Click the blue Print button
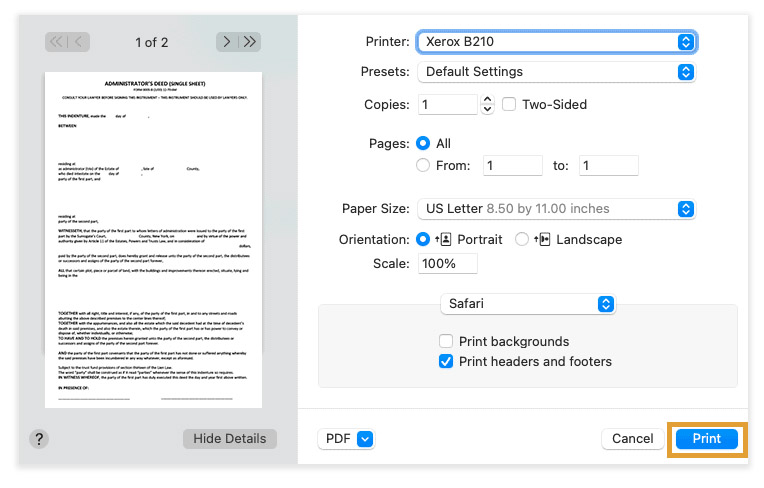This screenshot has width=764, height=488. pos(707,439)
